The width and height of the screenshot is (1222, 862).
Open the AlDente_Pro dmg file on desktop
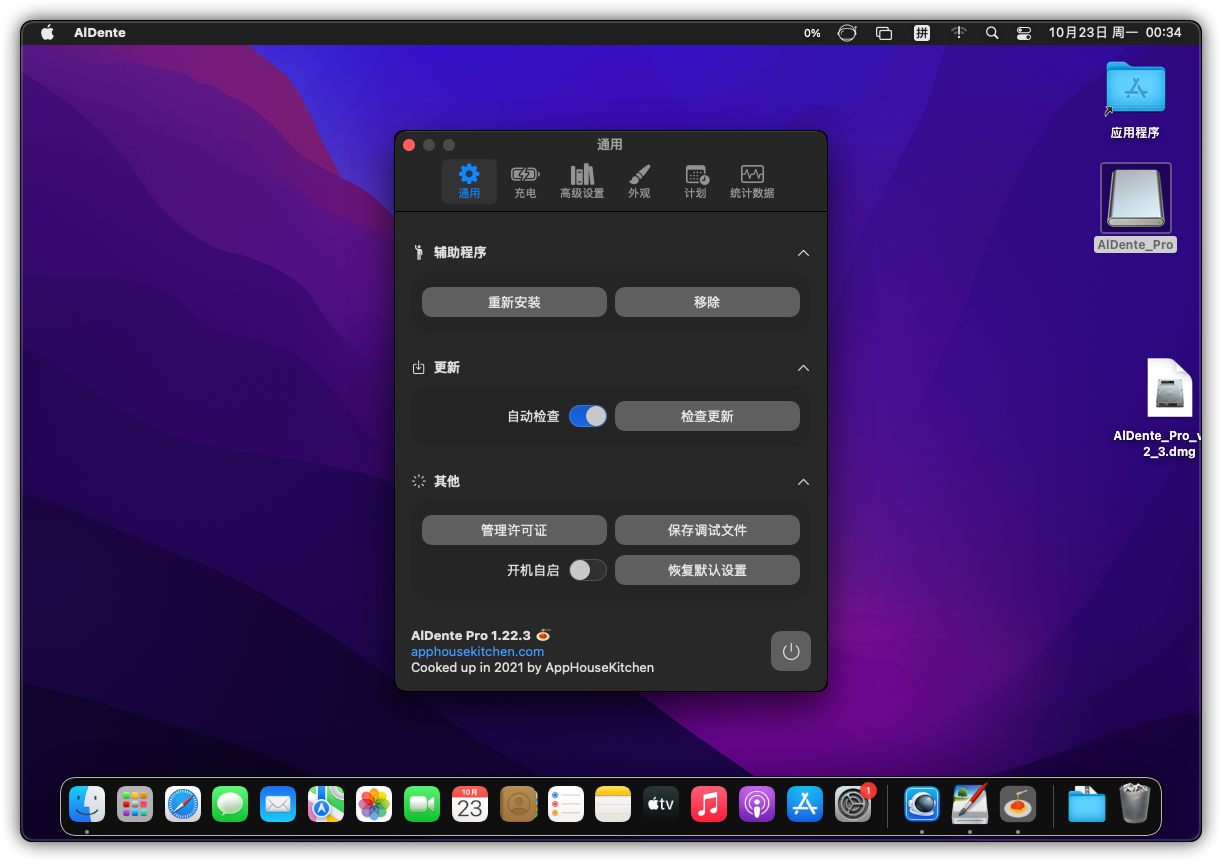(1168, 388)
